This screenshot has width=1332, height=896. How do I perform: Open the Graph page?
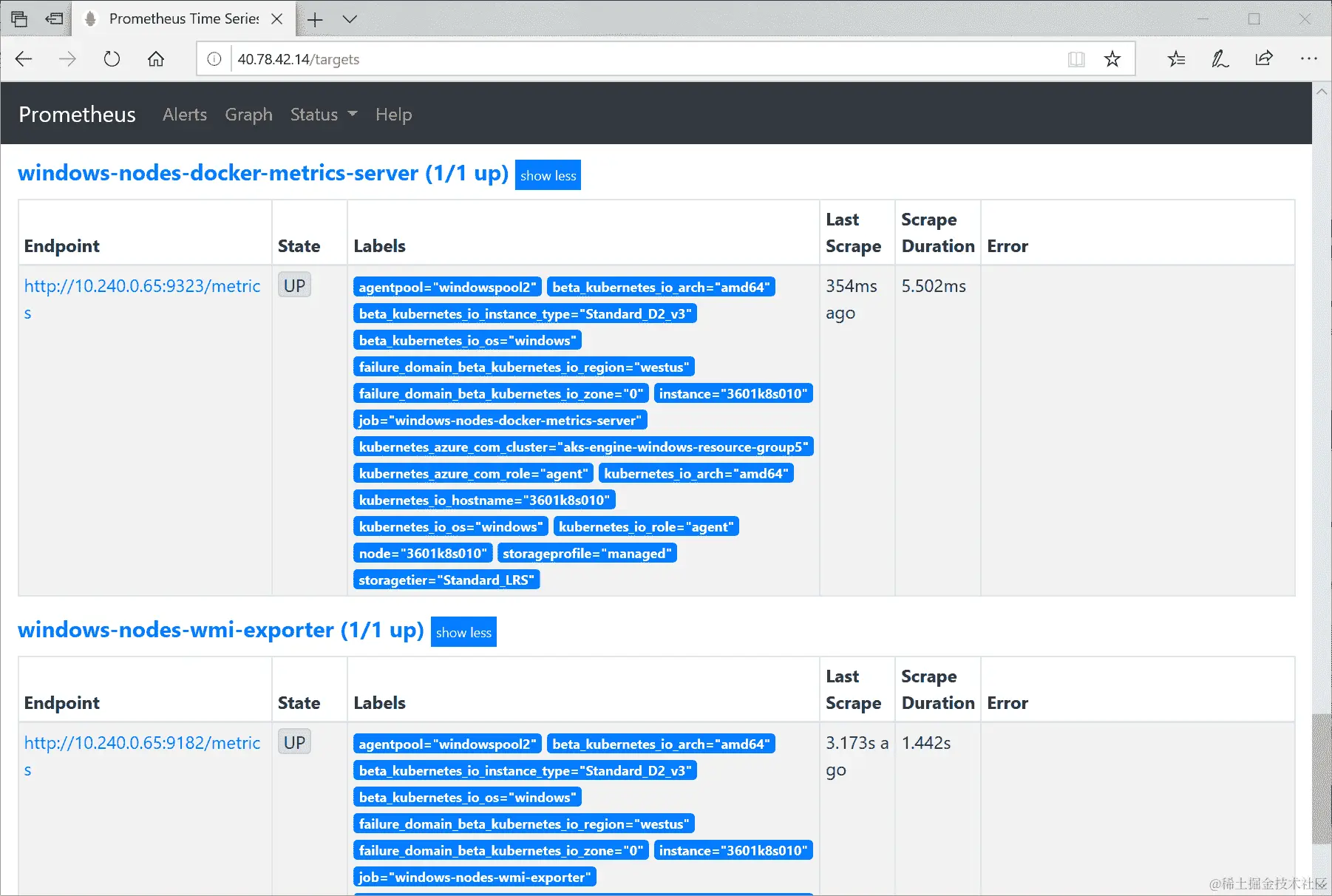248,115
